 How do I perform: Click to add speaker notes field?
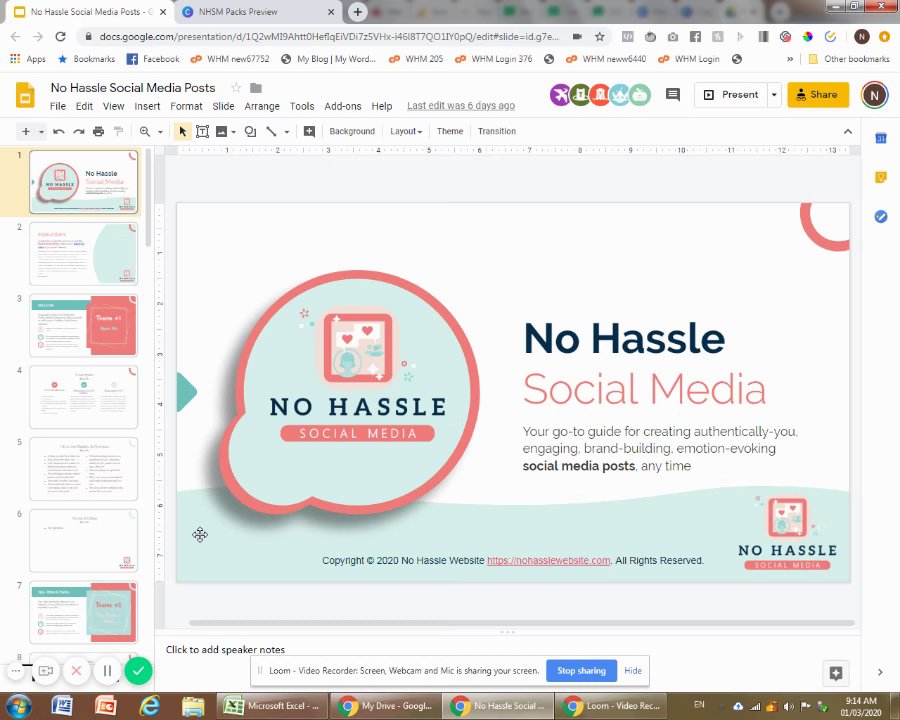click(x=225, y=649)
